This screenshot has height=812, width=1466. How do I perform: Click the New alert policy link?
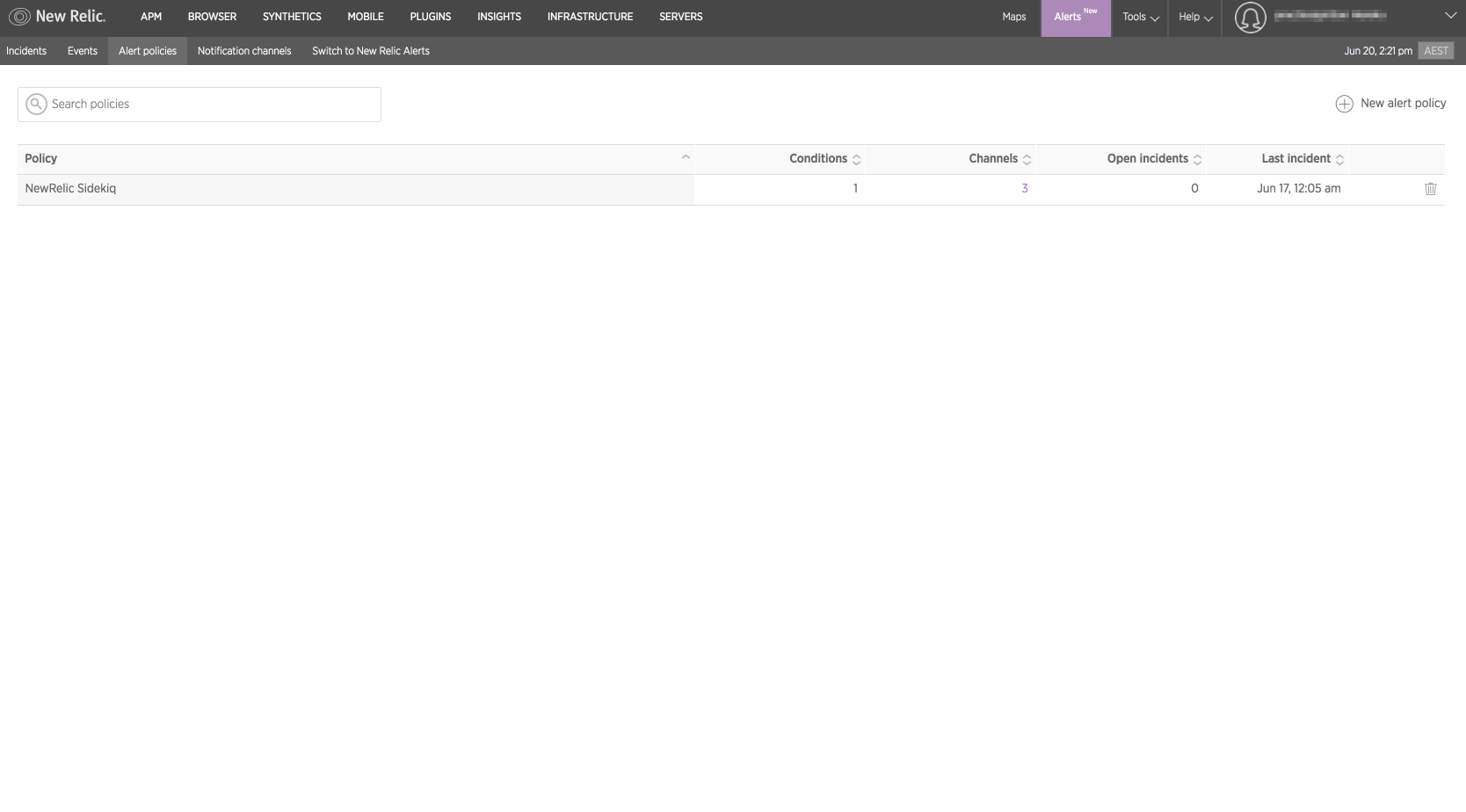pyautogui.click(x=1403, y=104)
